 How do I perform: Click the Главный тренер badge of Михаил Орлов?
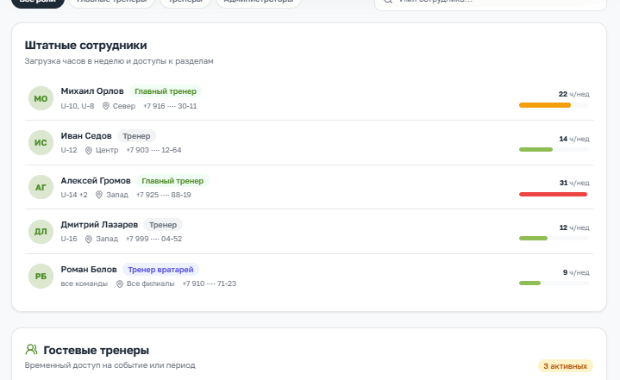(x=165, y=91)
